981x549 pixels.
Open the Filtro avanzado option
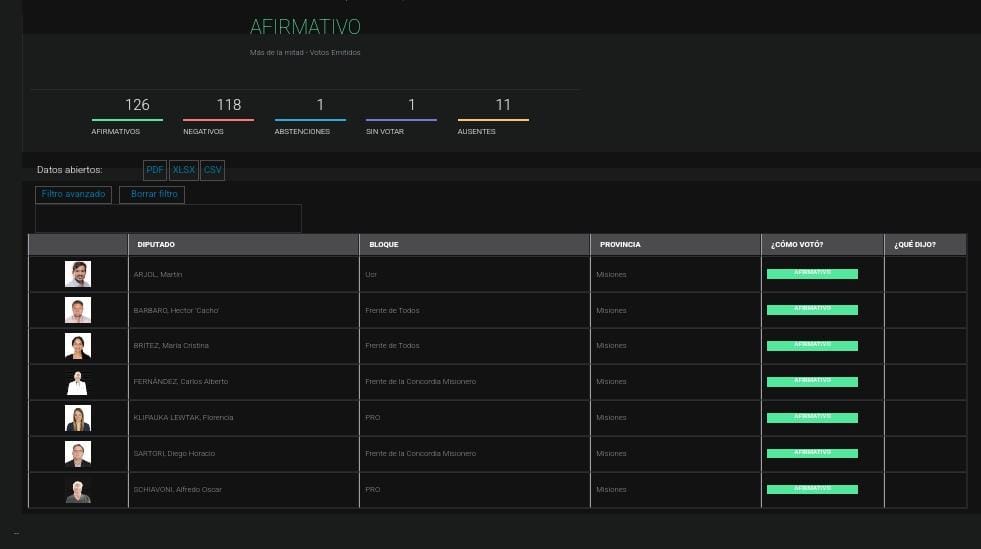[74, 194]
